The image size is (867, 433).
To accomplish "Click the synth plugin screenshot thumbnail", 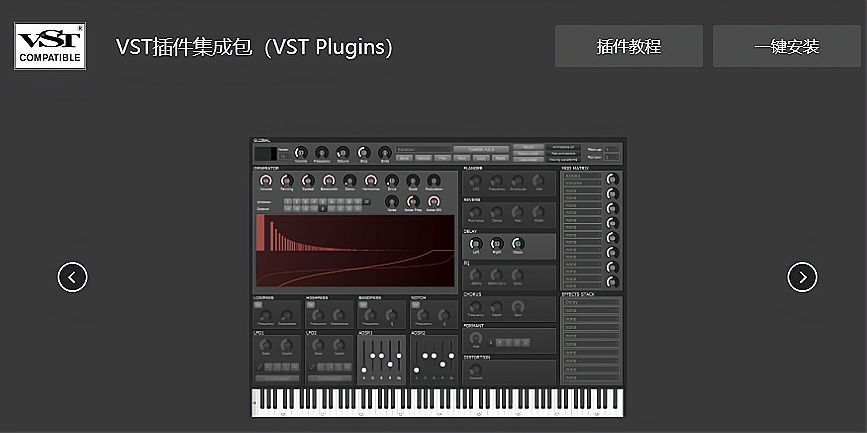I will click(436, 277).
